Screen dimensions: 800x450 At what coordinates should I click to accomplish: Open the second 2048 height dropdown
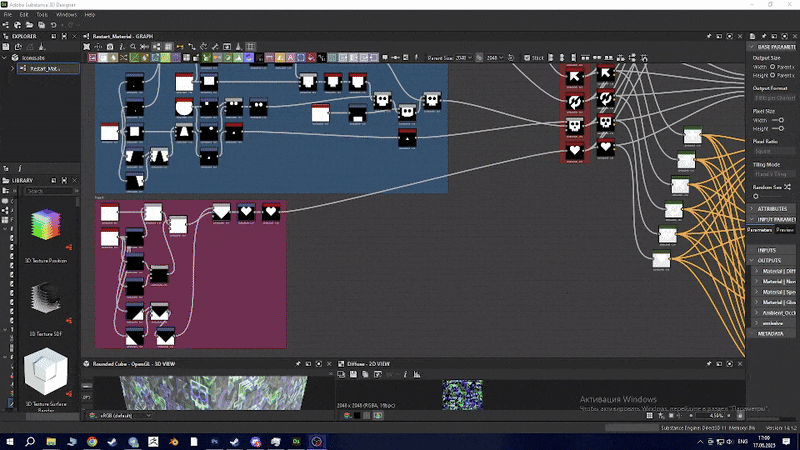[x=495, y=58]
